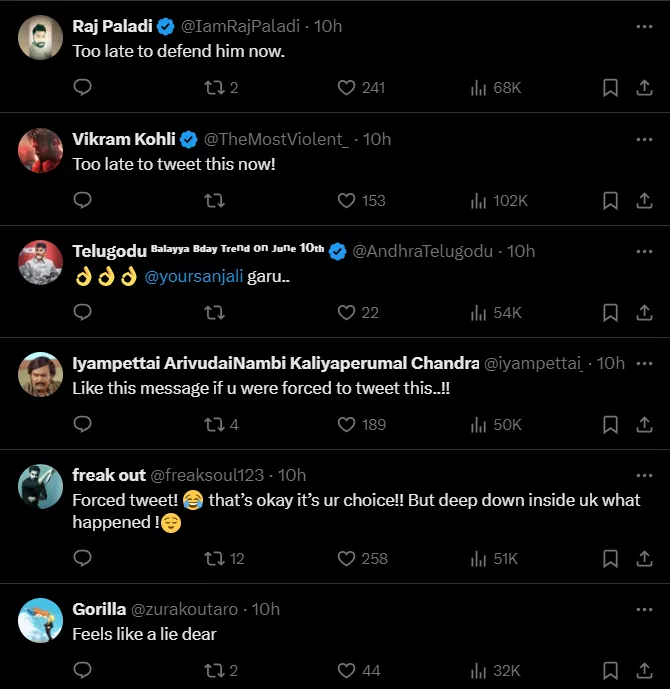
Task: Like freak out's tweet with 258 likes
Action: [x=347, y=558]
